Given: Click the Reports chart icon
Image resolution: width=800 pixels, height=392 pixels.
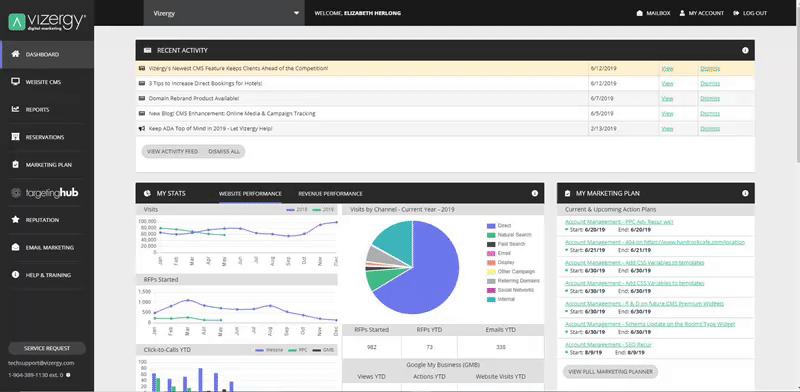Looking at the screenshot, I should [x=15, y=109].
